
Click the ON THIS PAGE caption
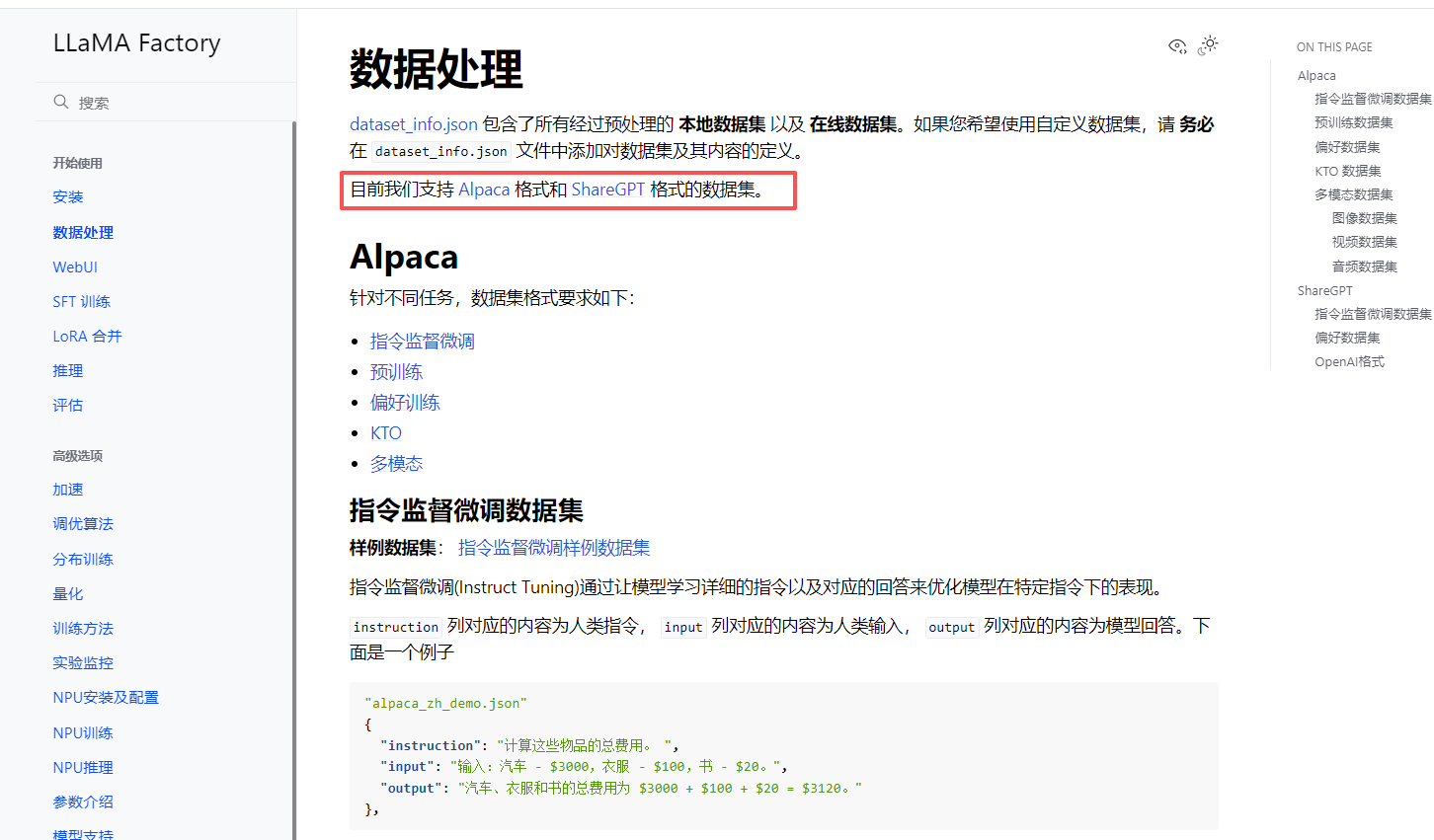click(x=1334, y=47)
